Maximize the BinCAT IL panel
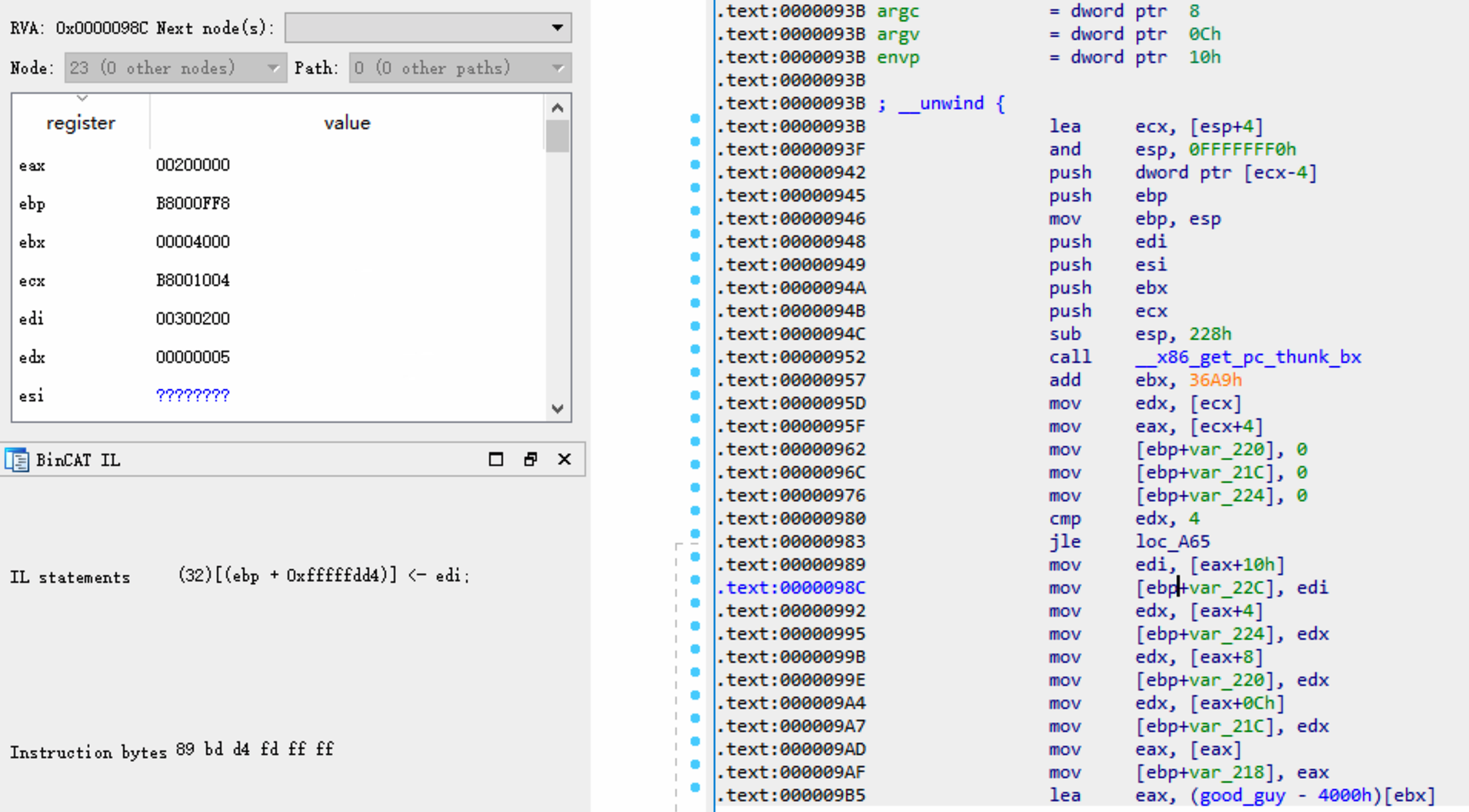This screenshot has width=1469, height=812. click(496, 459)
